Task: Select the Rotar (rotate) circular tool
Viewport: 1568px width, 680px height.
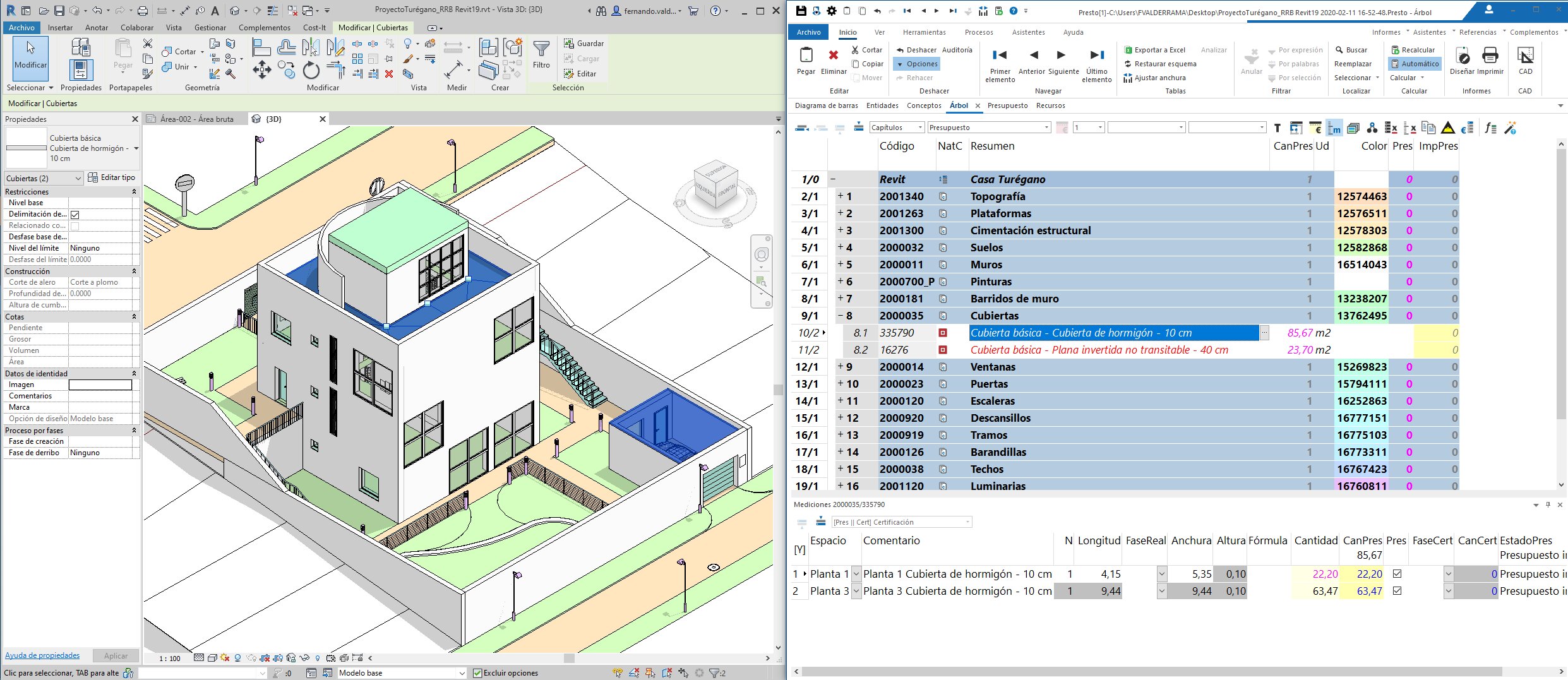Action: coord(311,70)
